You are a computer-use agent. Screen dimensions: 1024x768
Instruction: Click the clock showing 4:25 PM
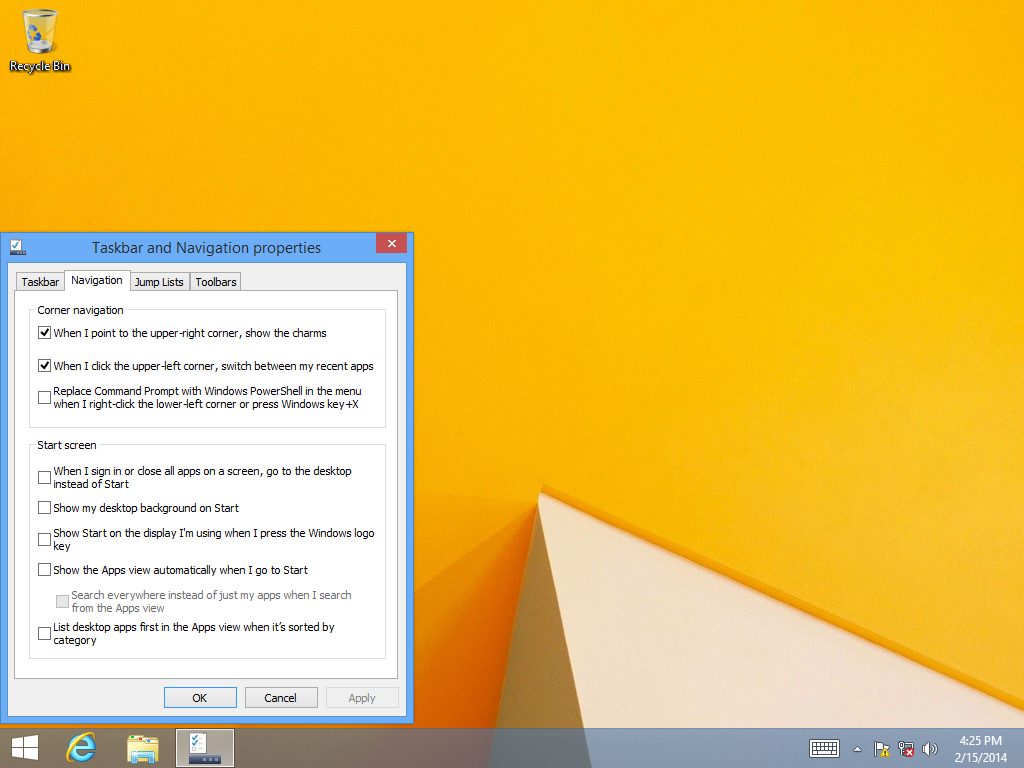[x=980, y=741]
